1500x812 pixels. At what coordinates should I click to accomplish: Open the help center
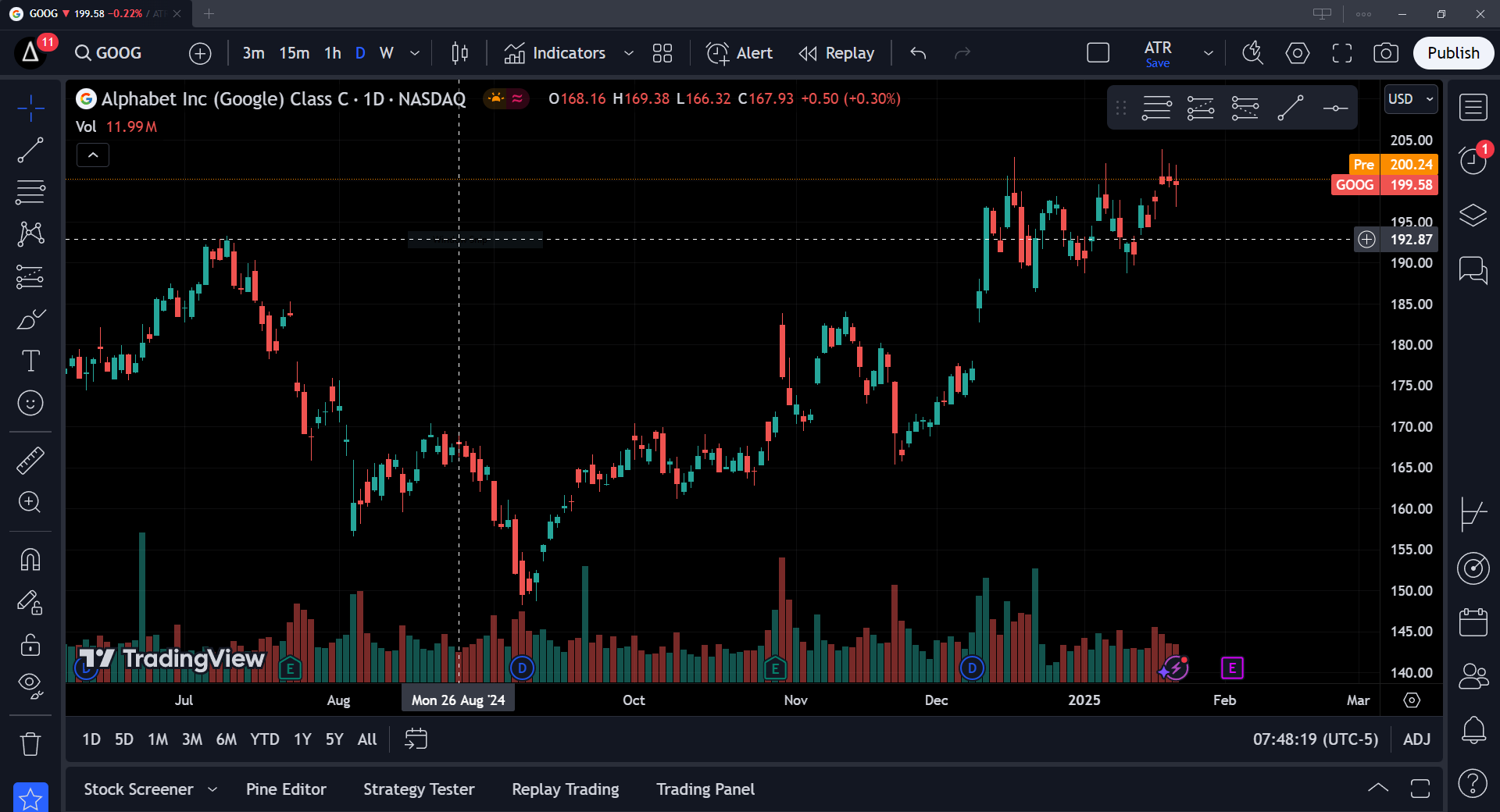point(1473,783)
